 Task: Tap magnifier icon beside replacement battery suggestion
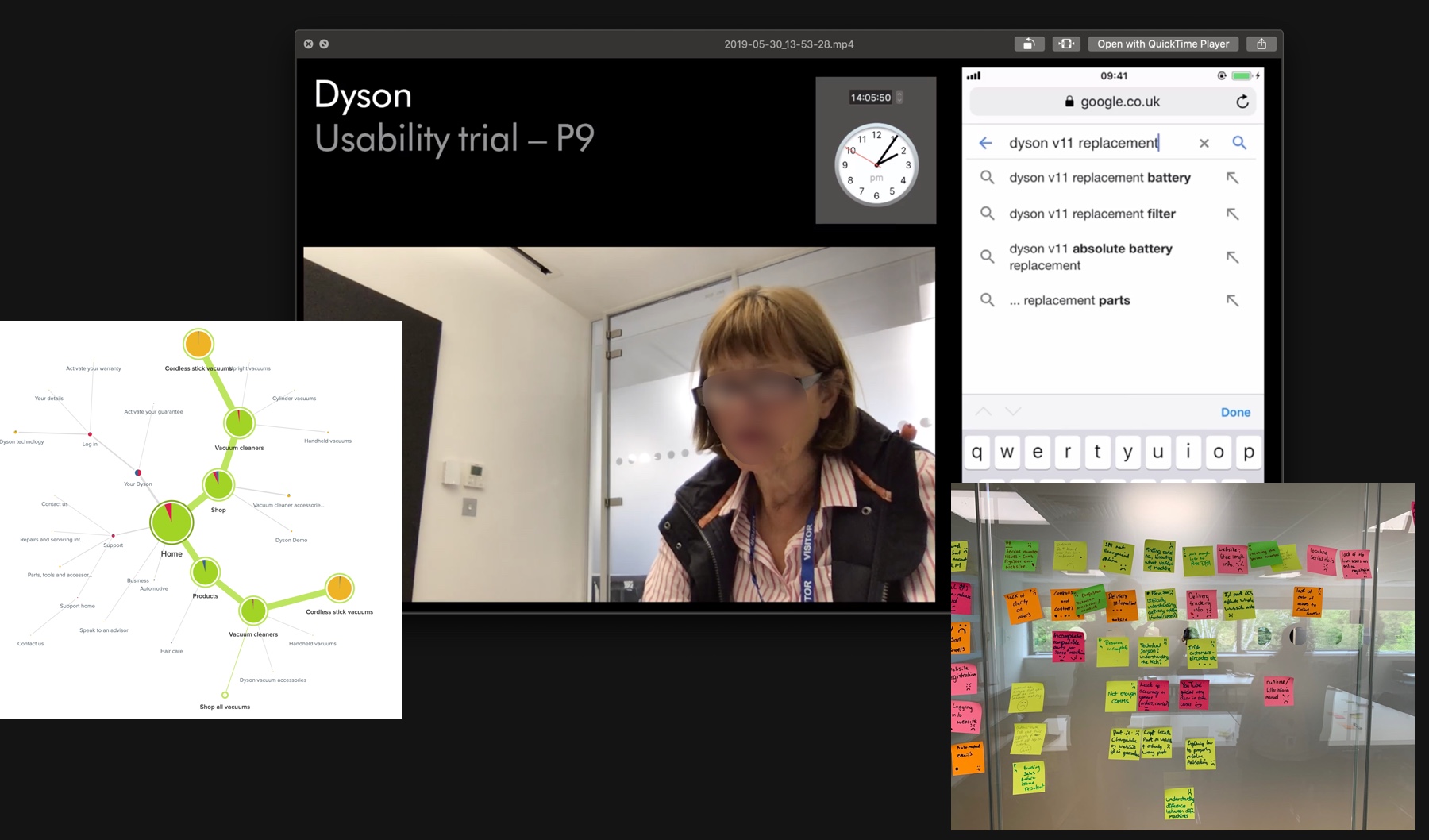click(x=987, y=178)
